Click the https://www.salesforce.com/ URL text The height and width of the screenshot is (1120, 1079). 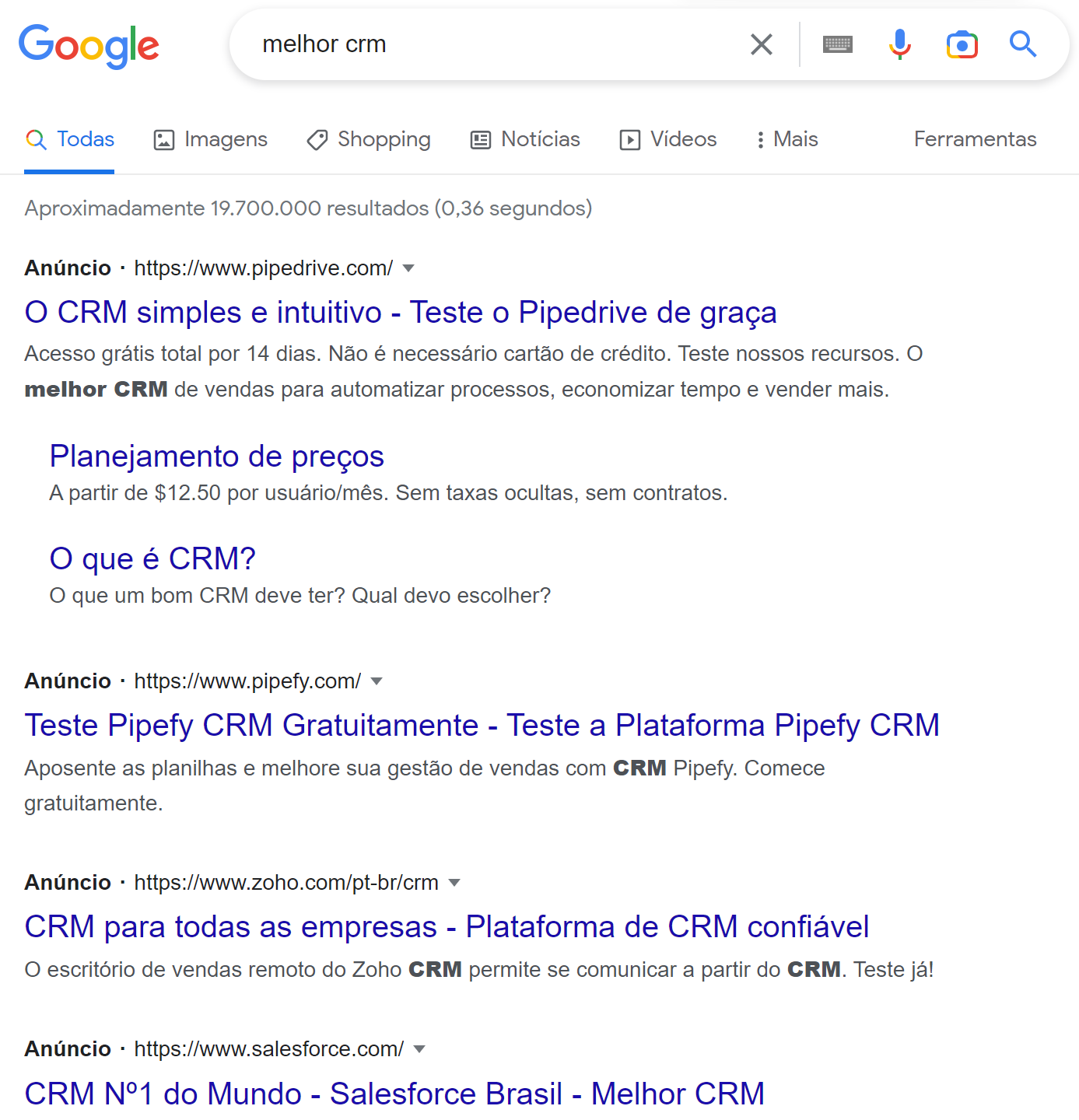(269, 1049)
